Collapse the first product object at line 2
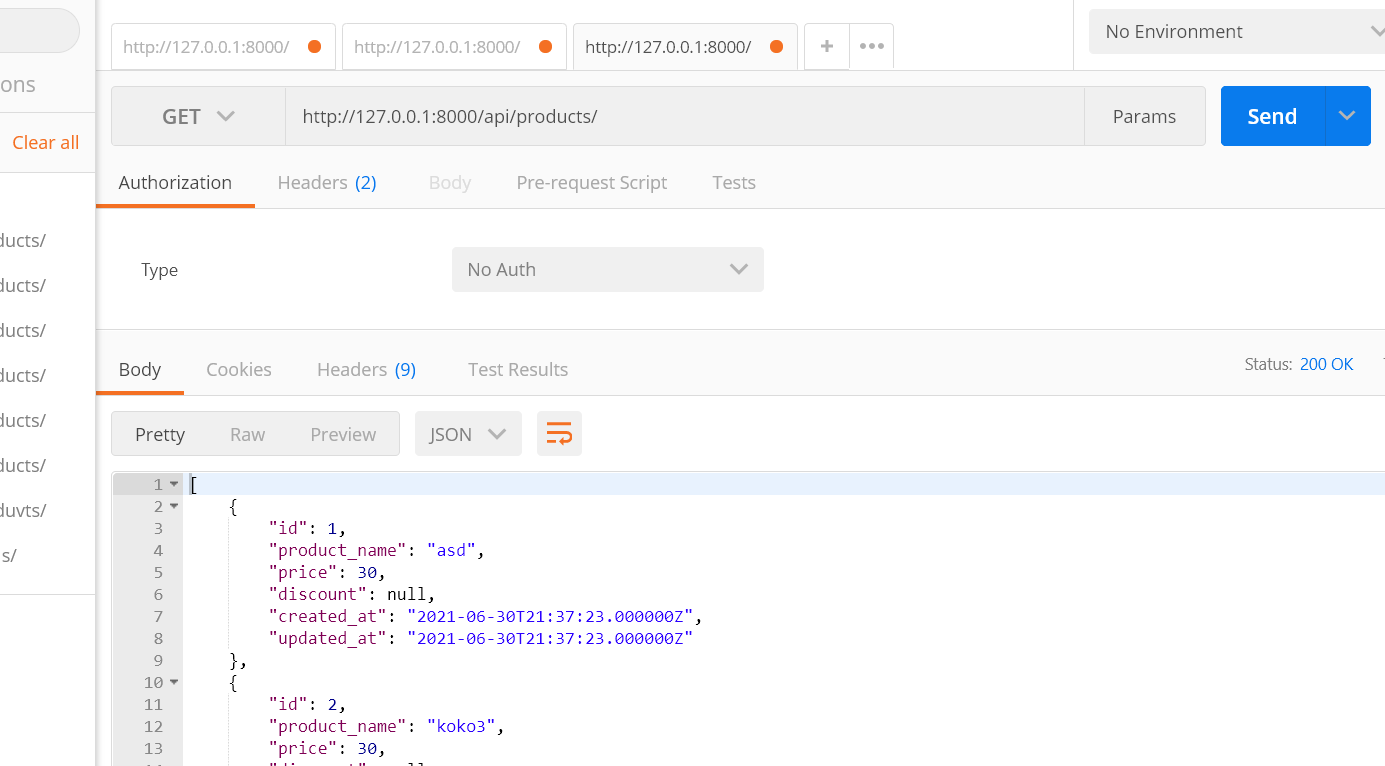 coord(174,506)
